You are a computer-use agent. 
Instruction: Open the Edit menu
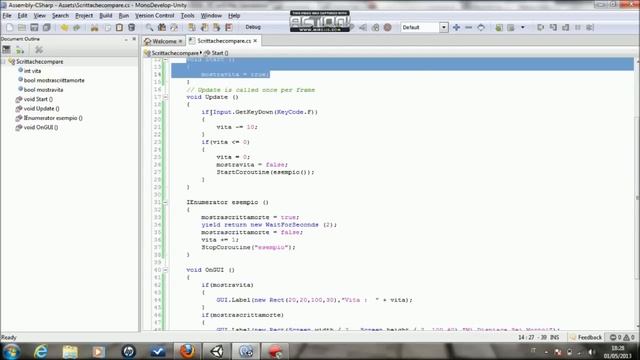point(22,16)
